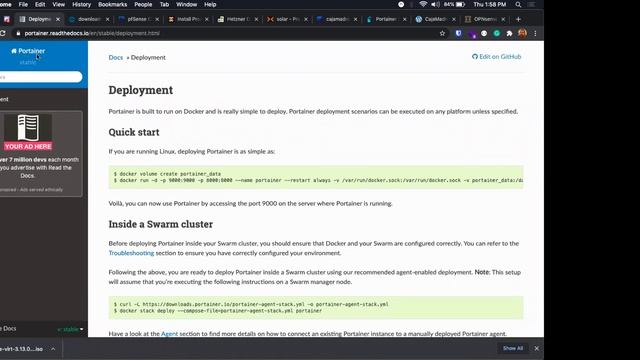Viewport: 640px width, 360px height.
Task: Open Chrome three-dot menu
Action: (535, 33)
